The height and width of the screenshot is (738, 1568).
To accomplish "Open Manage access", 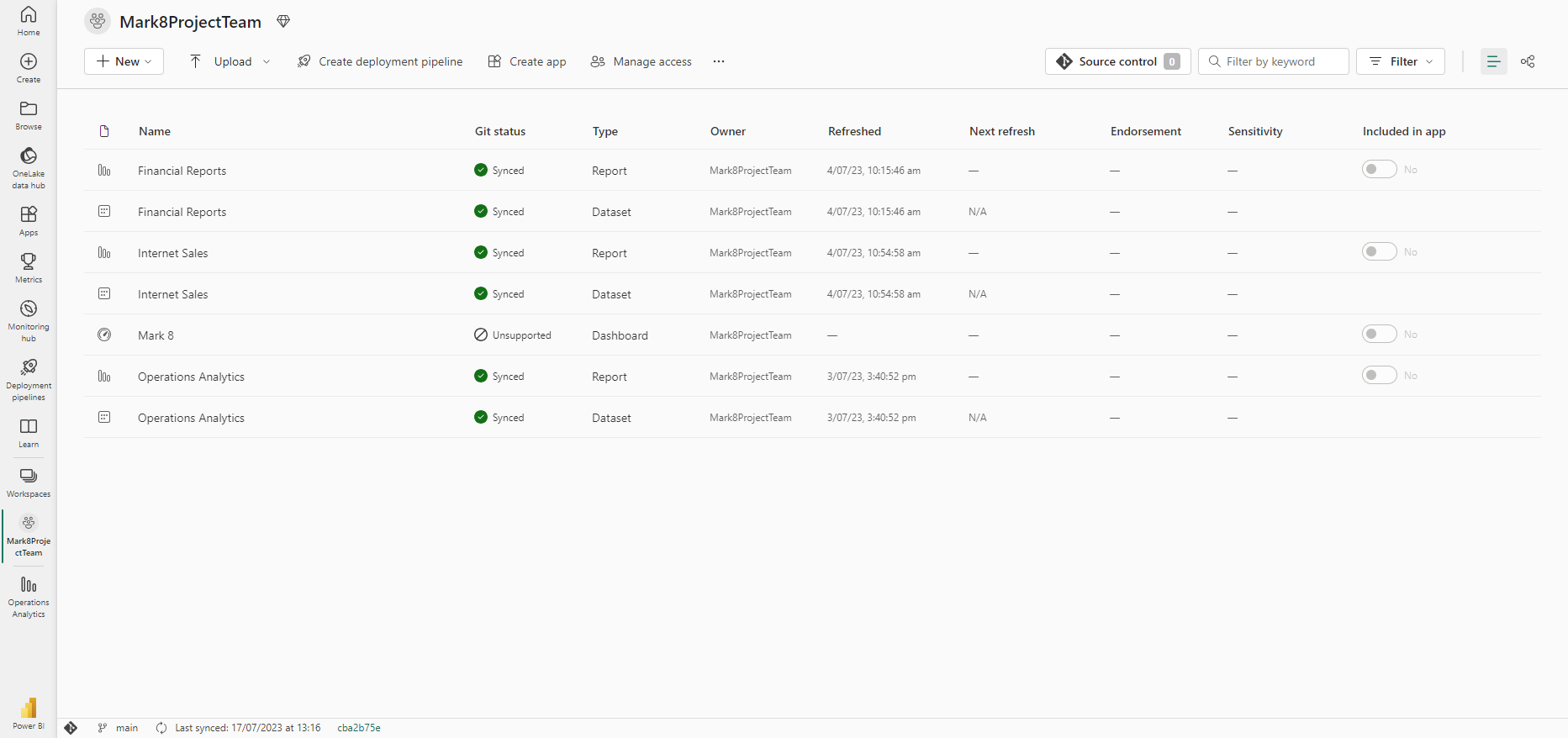I will (641, 61).
